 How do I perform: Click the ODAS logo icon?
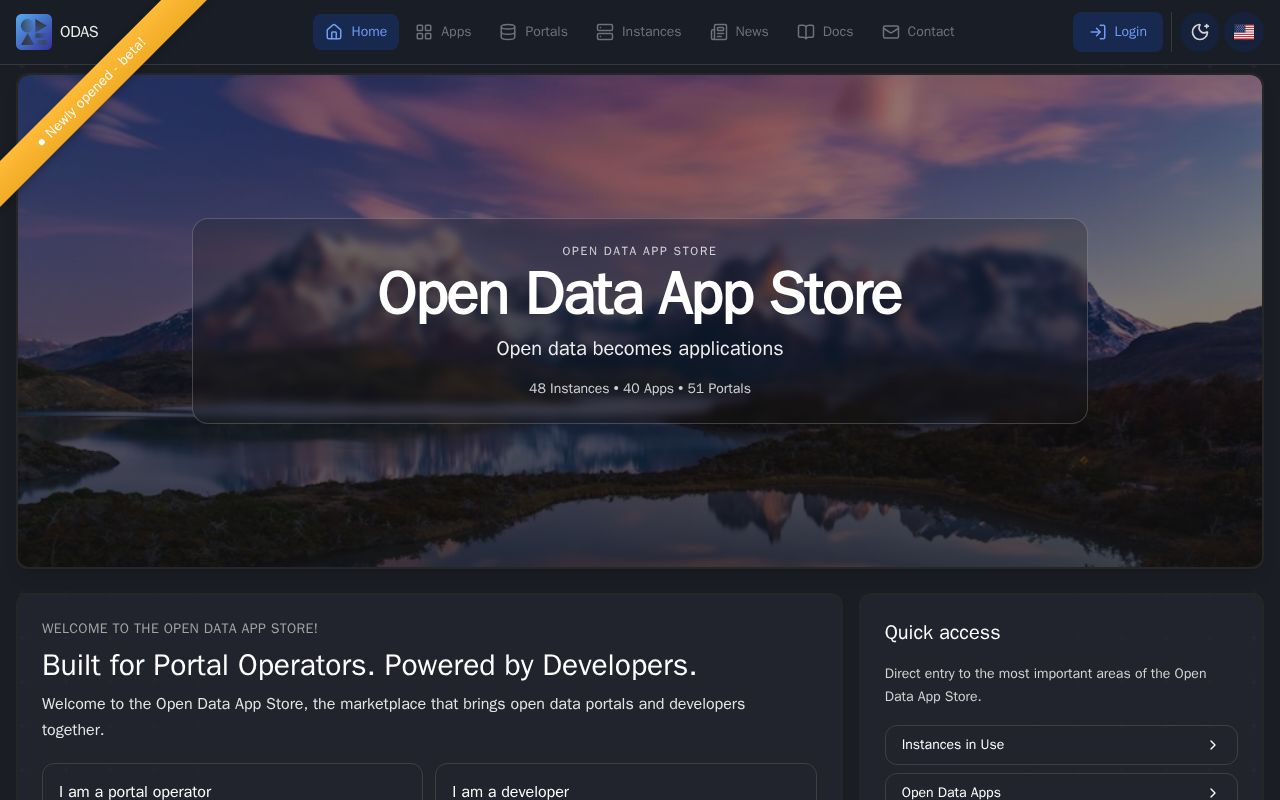[34, 32]
